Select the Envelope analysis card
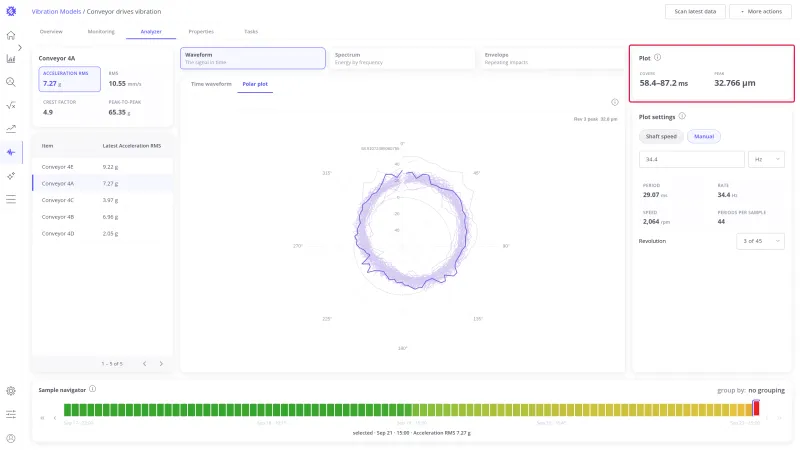The image size is (800, 450). (551, 58)
